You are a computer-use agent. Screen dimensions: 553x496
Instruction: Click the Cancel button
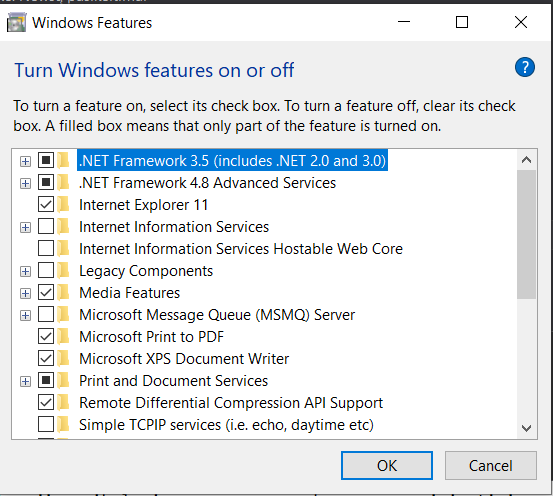coord(491,466)
